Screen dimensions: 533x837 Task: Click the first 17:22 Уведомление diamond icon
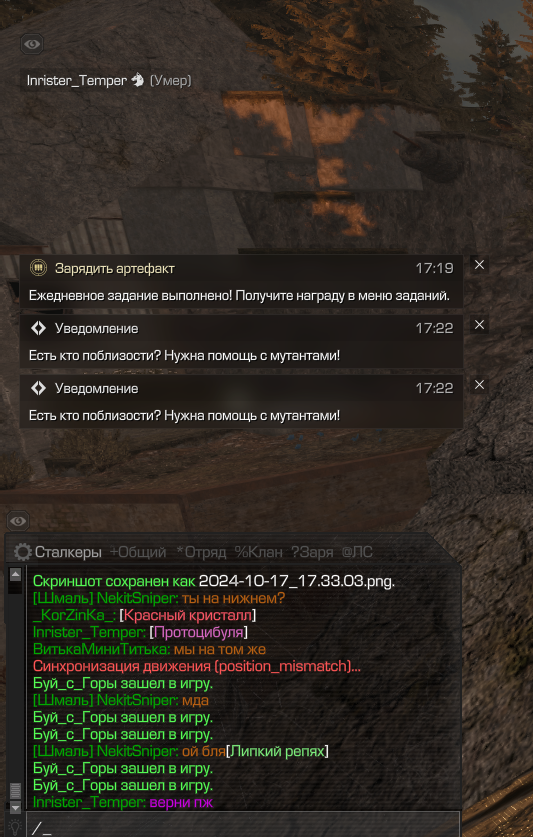tap(38, 328)
